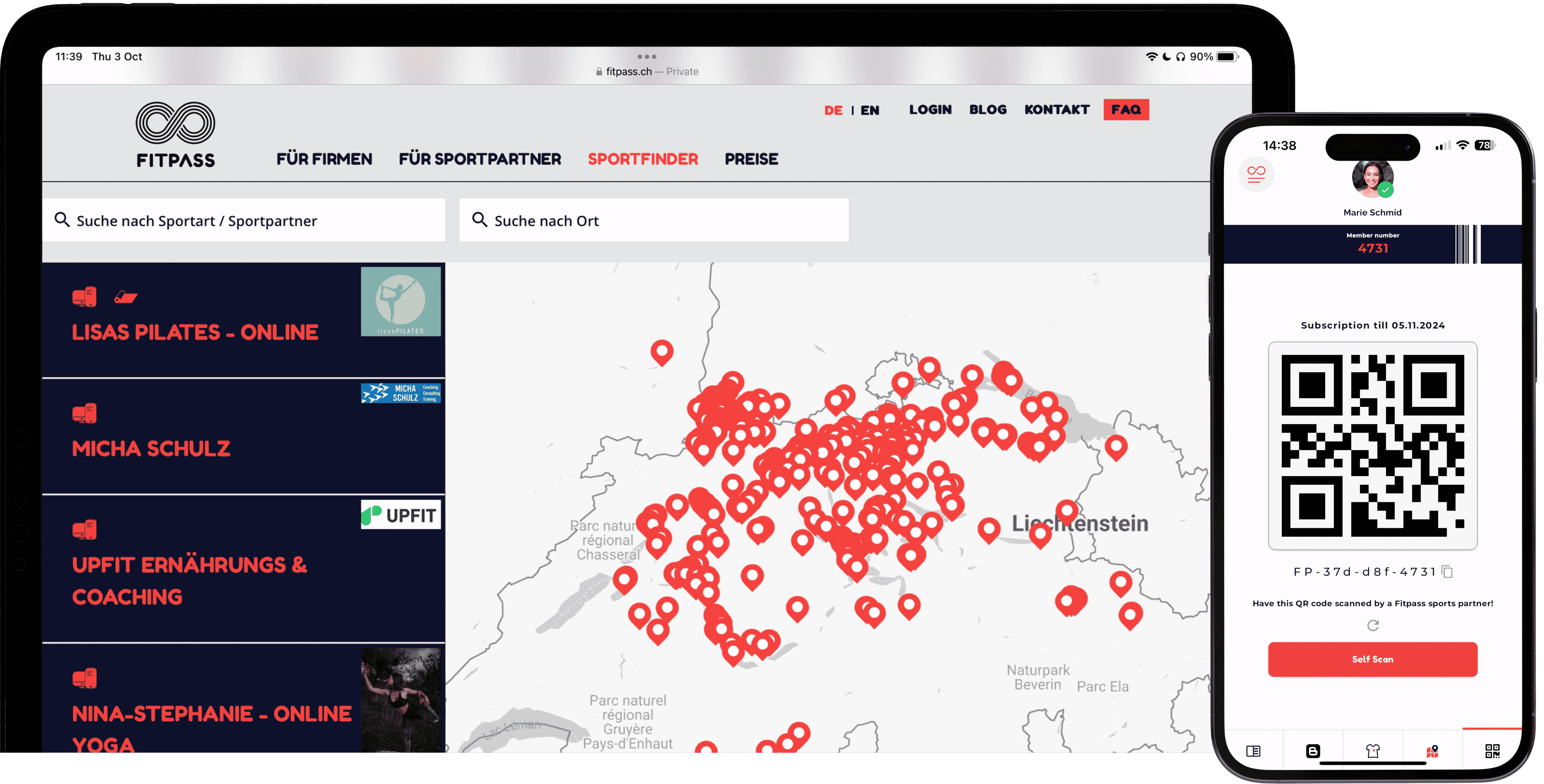Viewport: 1544px width, 784px height.
Task: Open Marie Schmid's profile photo
Action: [1372, 179]
